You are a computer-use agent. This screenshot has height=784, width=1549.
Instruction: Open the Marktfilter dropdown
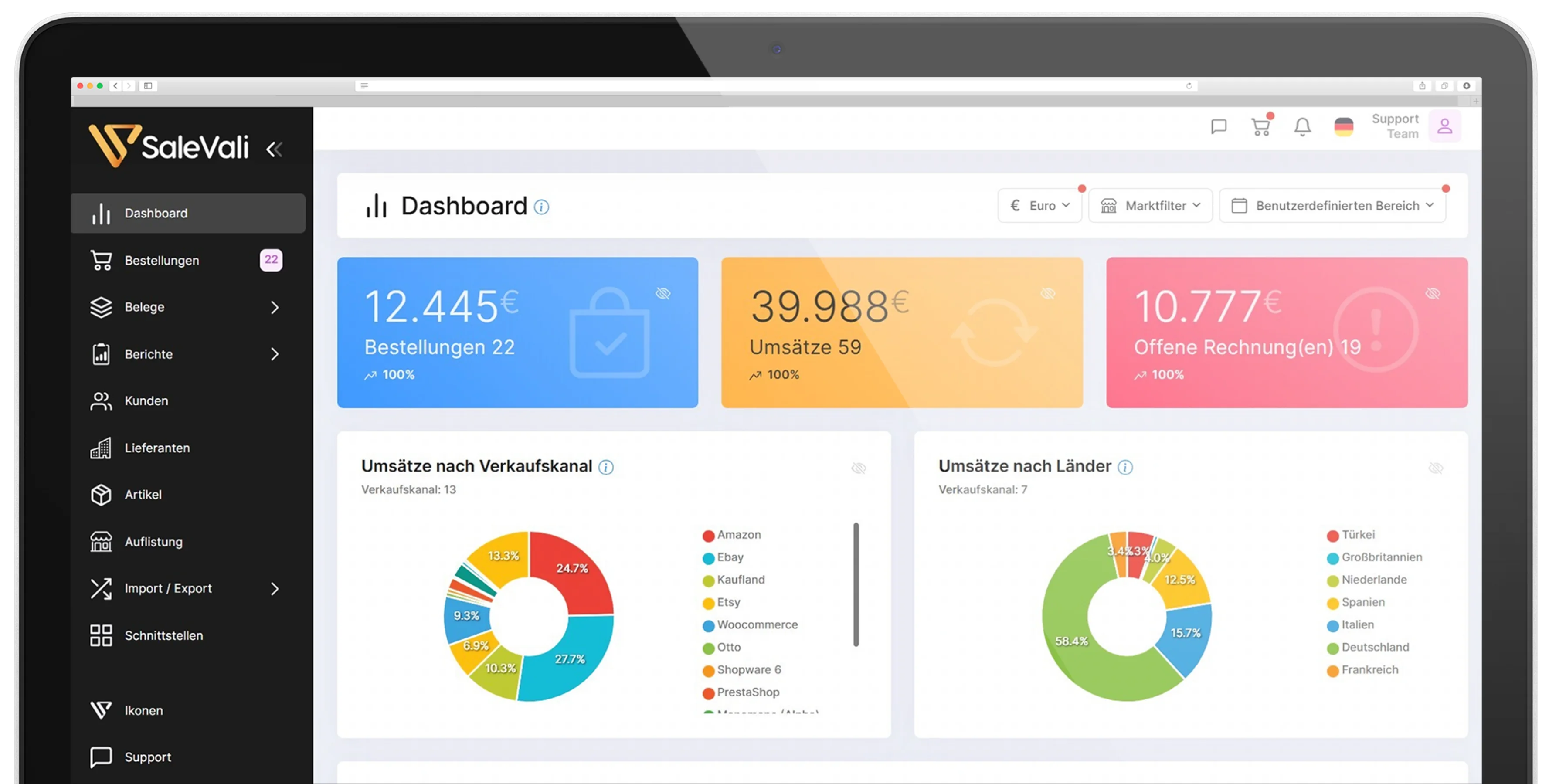click(1150, 205)
